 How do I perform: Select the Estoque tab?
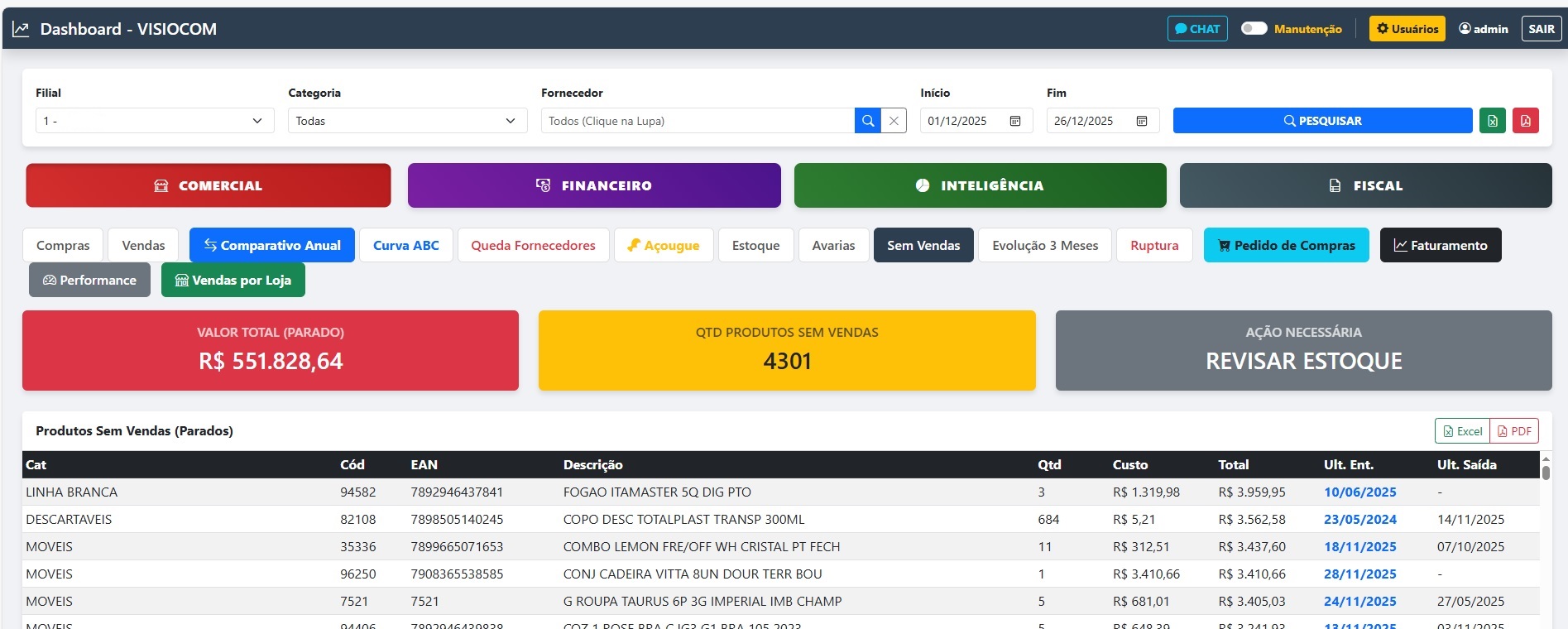pyautogui.click(x=755, y=245)
